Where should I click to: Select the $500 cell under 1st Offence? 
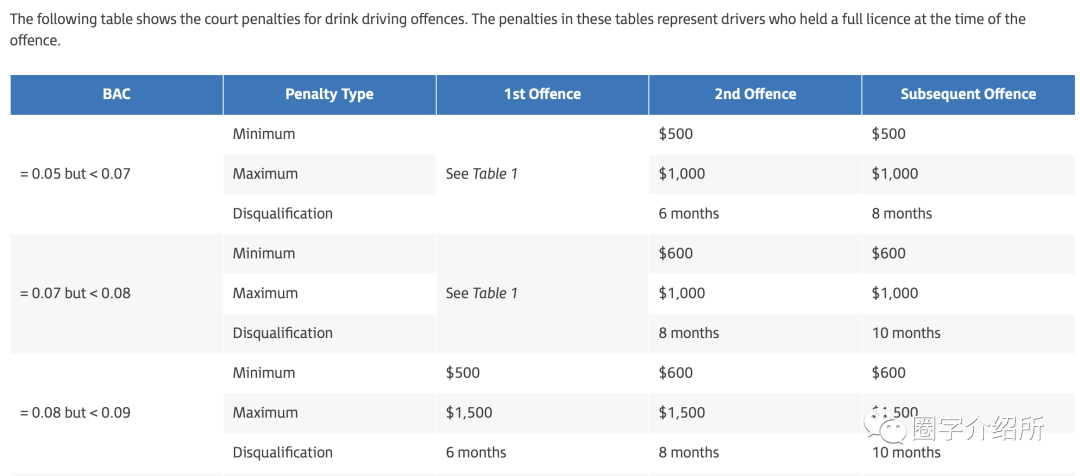tap(463, 373)
